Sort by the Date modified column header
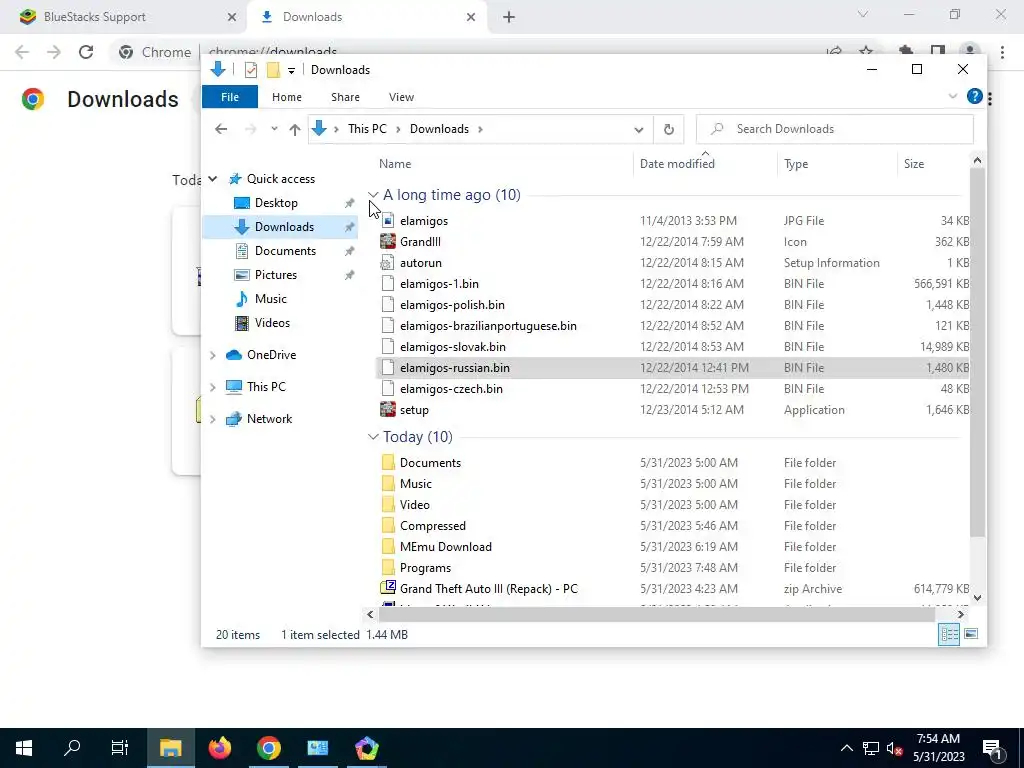This screenshot has height=768, width=1024. click(677, 164)
